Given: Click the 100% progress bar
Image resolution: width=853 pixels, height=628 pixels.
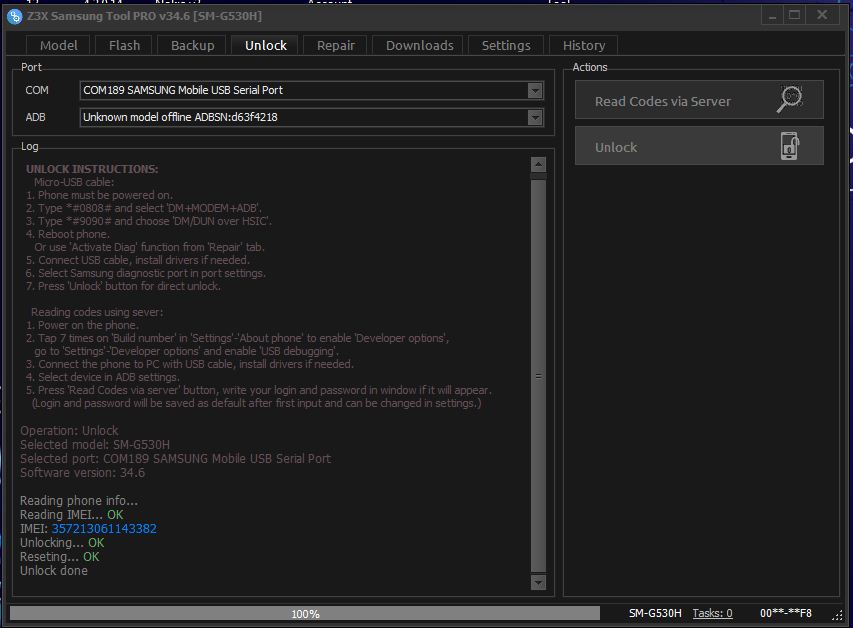Looking at the screenshot, I should [305, 613].
